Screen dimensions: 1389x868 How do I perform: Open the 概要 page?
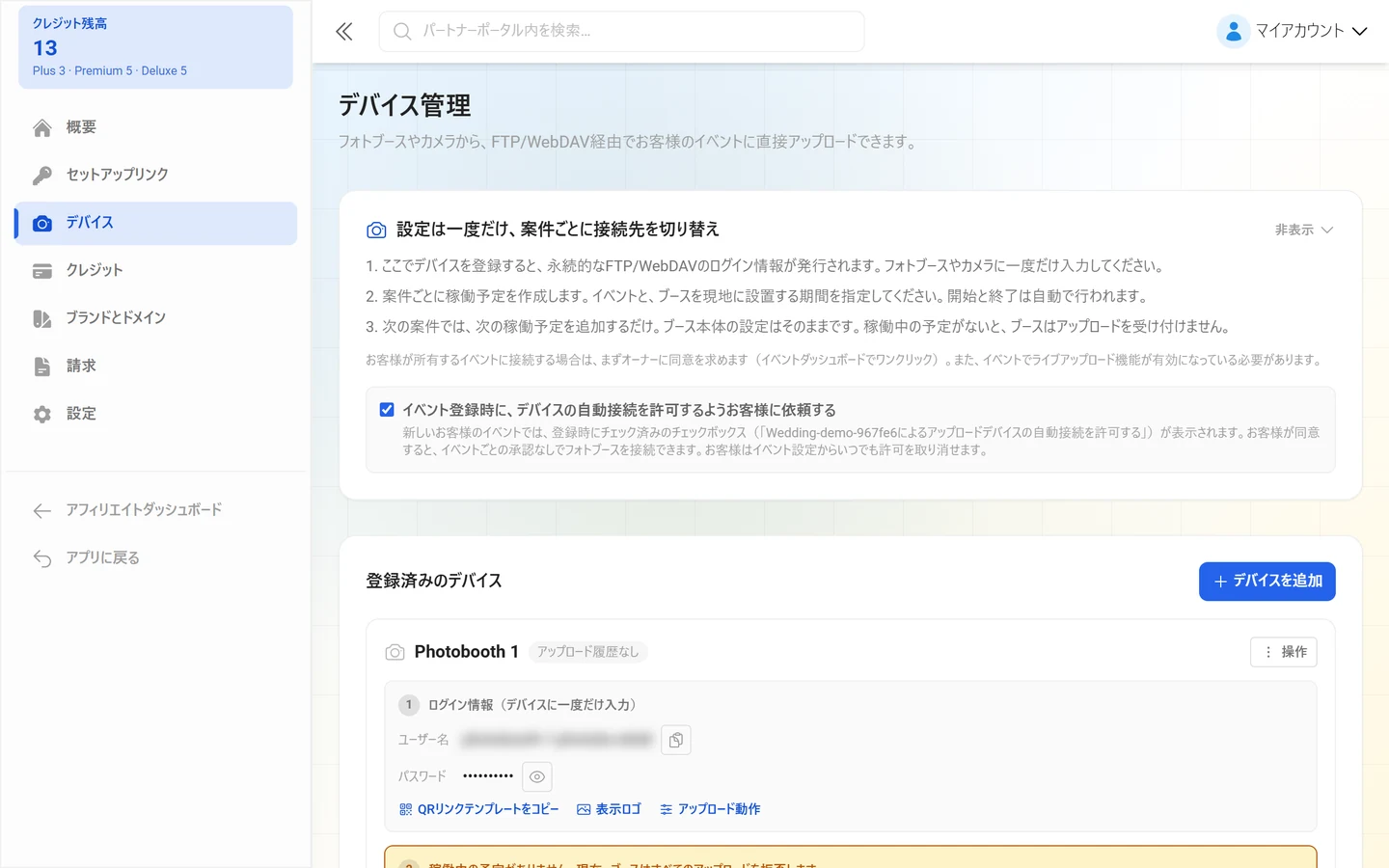(155, 127)
